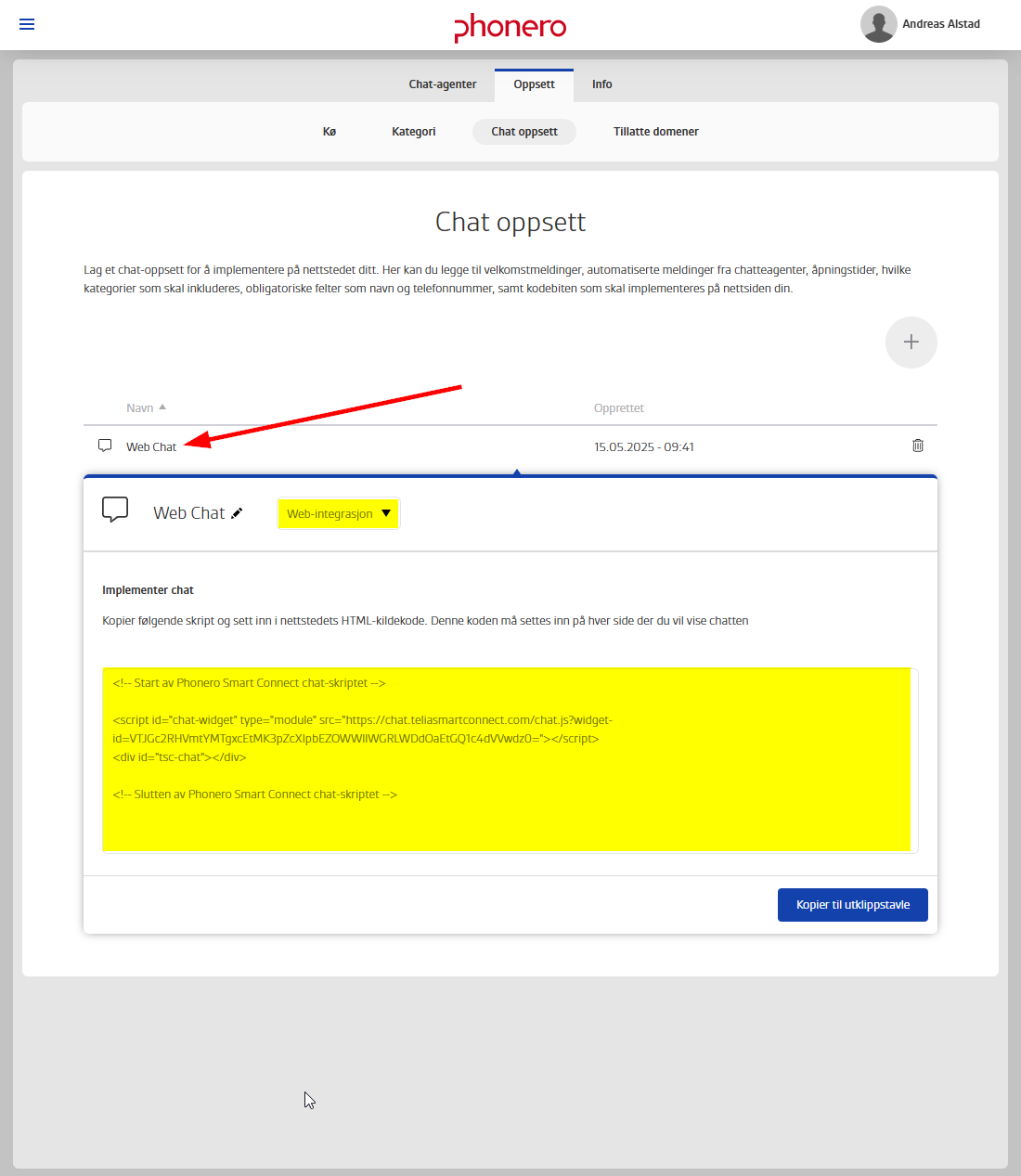Click the Implementer chat heading
The width and height of the screenshot is (1021, 1176).
pyautogui.click(x=148, y=590)
